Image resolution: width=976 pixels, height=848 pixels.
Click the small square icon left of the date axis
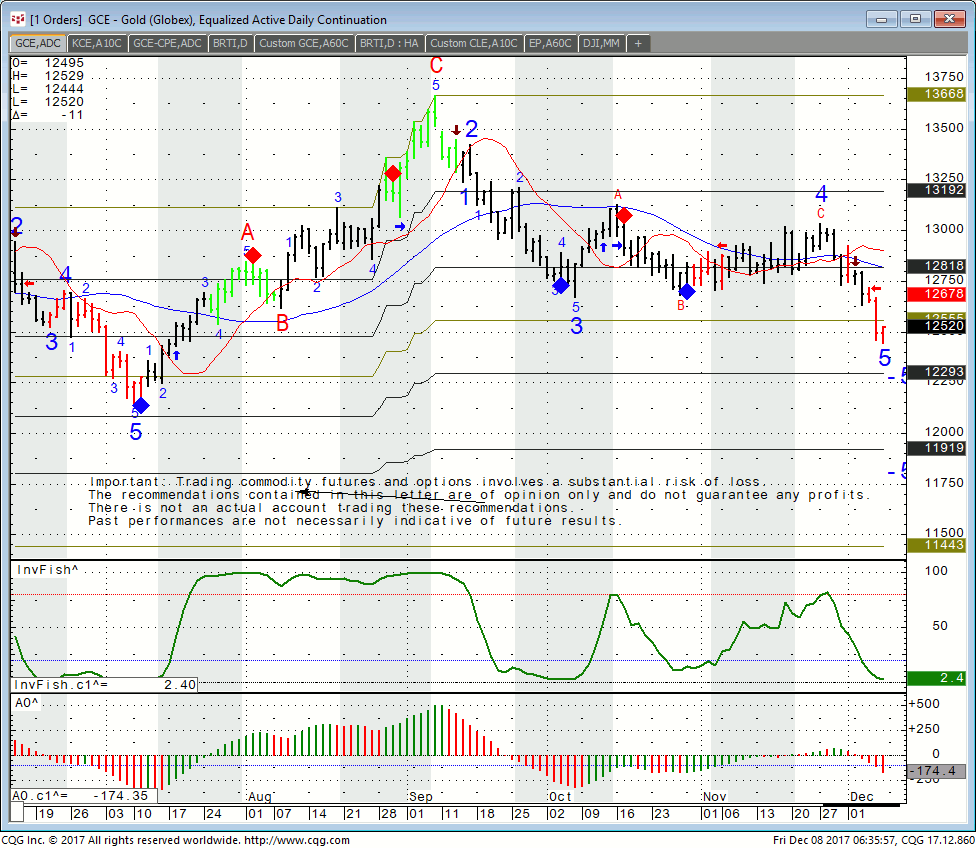click(x=19, y=813)
